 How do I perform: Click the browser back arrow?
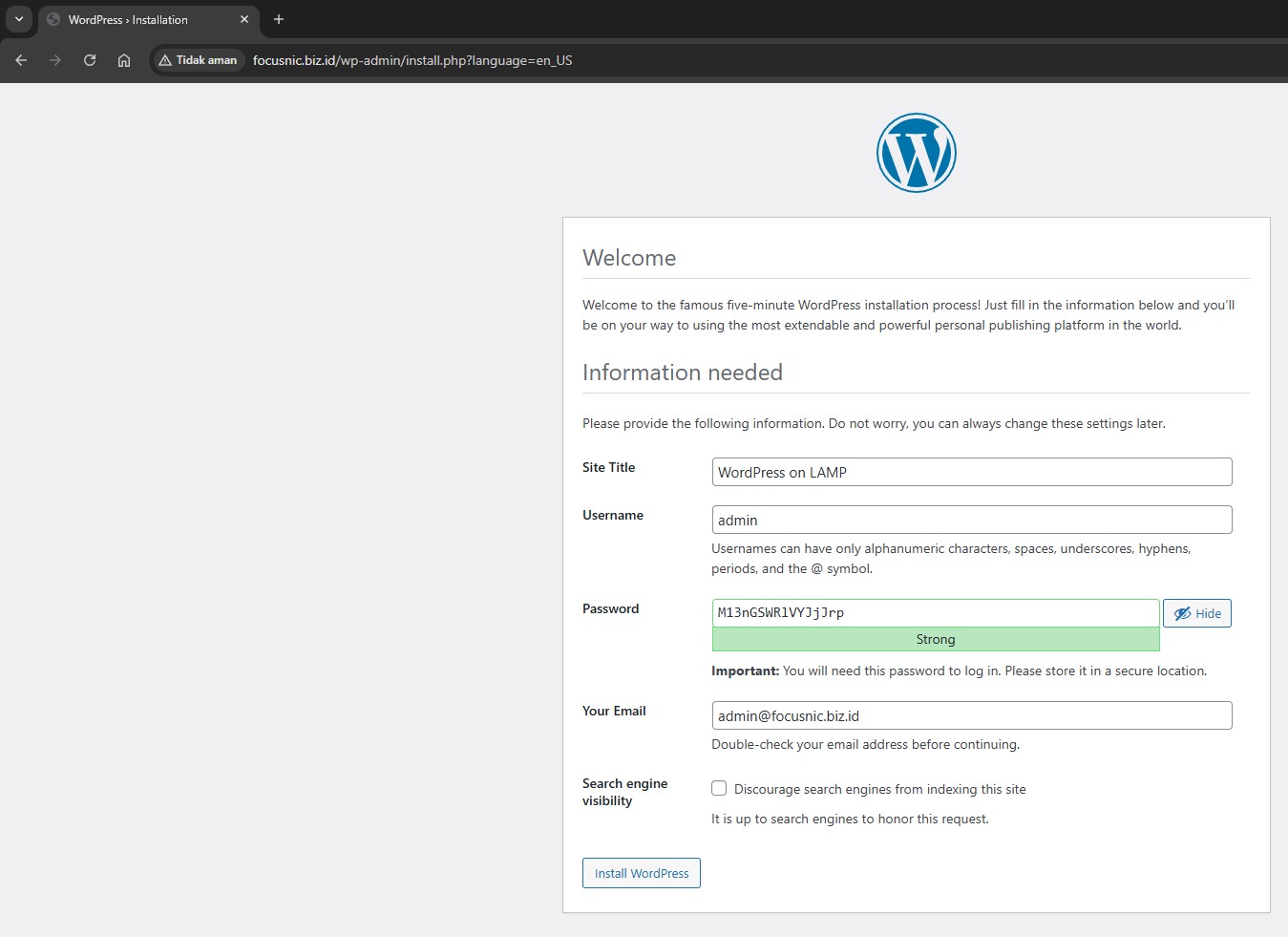pos(21,60)
